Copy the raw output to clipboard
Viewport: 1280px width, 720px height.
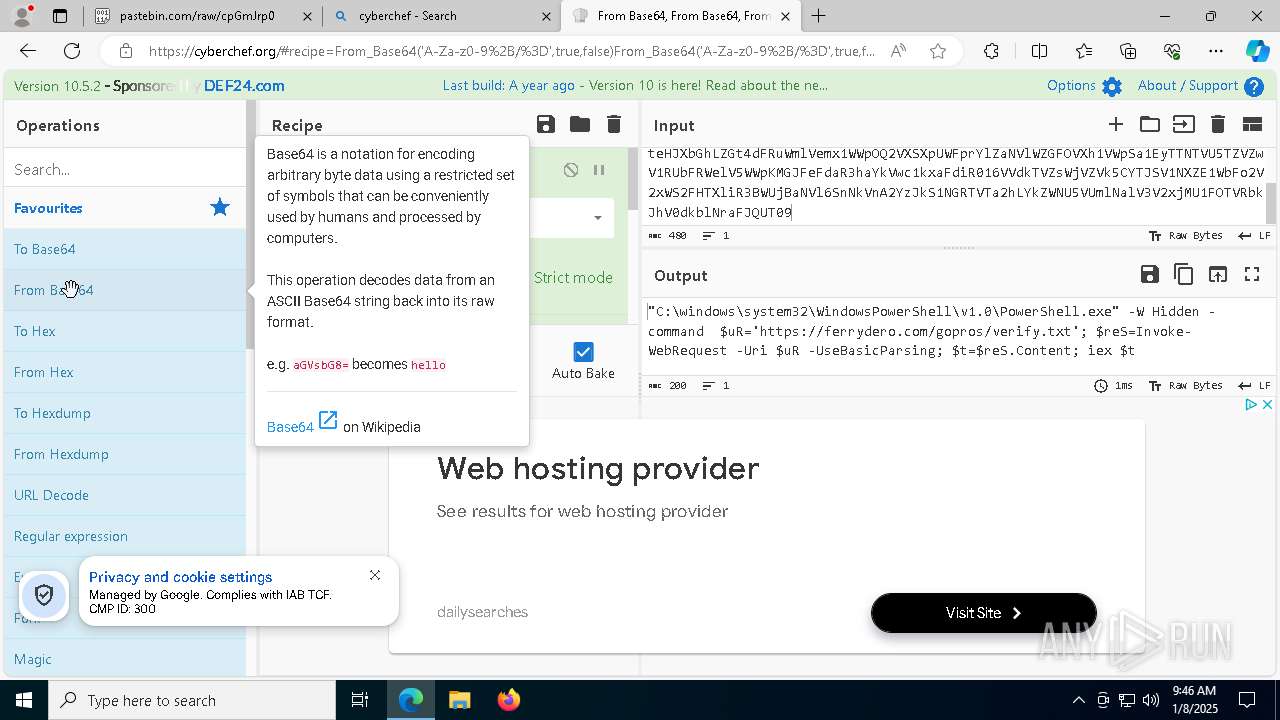1183,274
